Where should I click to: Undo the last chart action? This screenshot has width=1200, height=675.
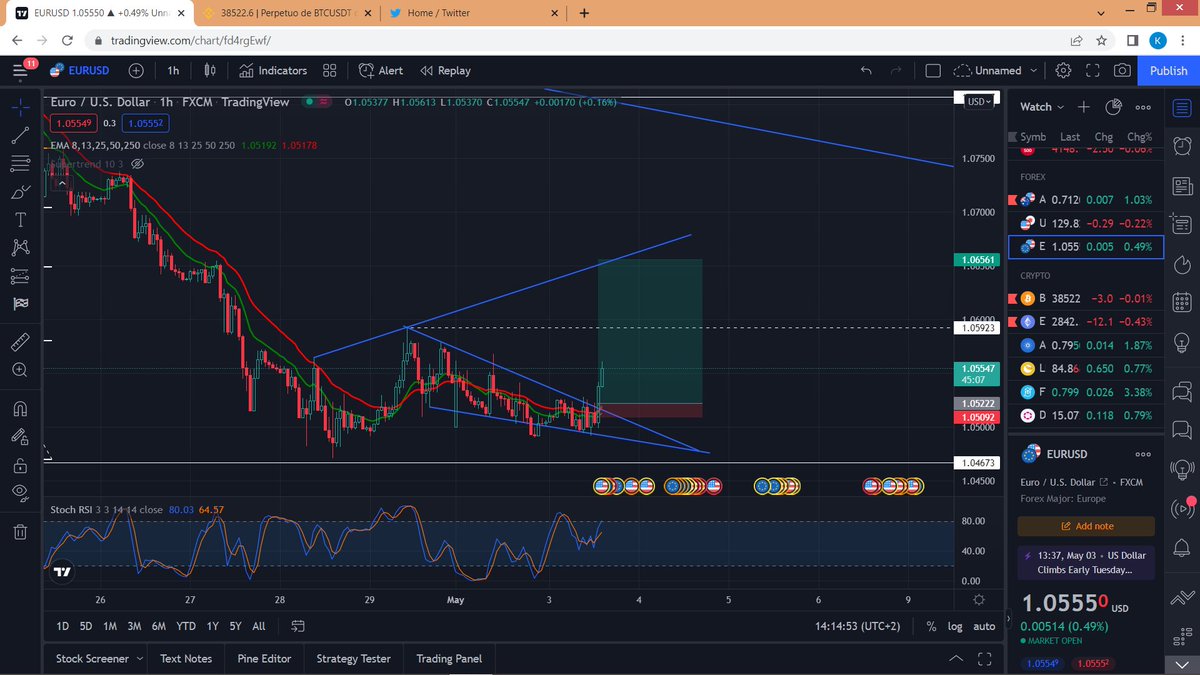(x=866, y=71)
